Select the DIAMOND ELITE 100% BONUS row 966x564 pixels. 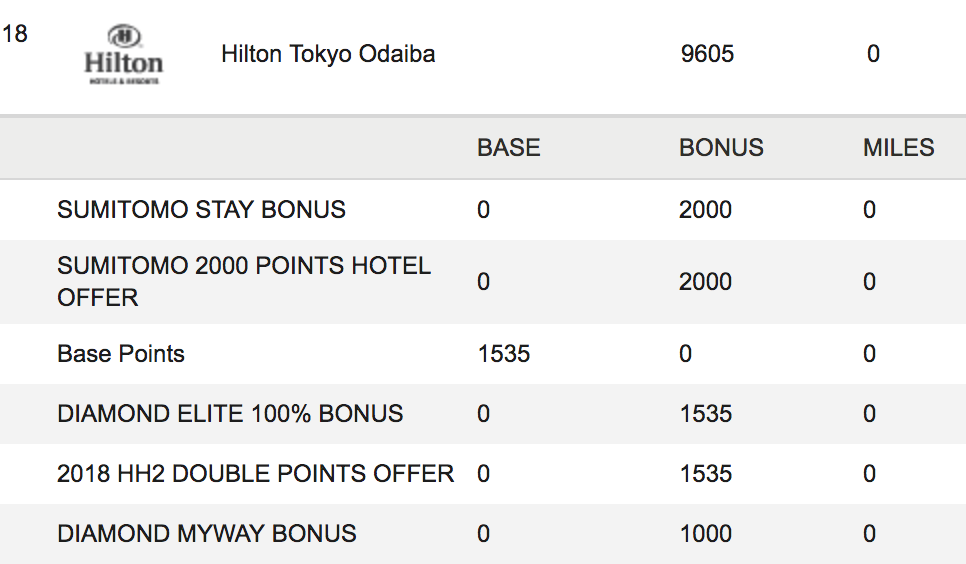pos(483,414)
